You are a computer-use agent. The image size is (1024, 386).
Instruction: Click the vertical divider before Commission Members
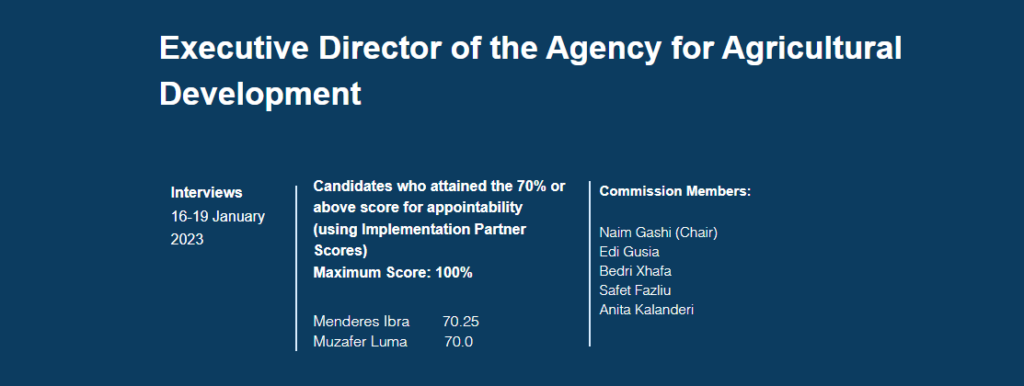(590, 264)
